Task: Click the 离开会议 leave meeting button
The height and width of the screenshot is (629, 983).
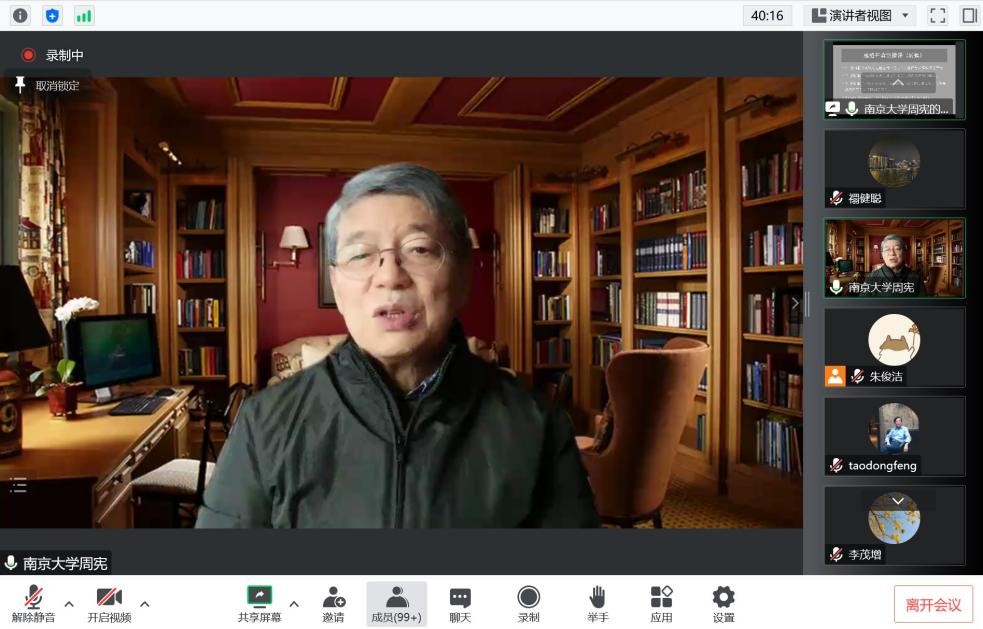Action: pos(932,604)
